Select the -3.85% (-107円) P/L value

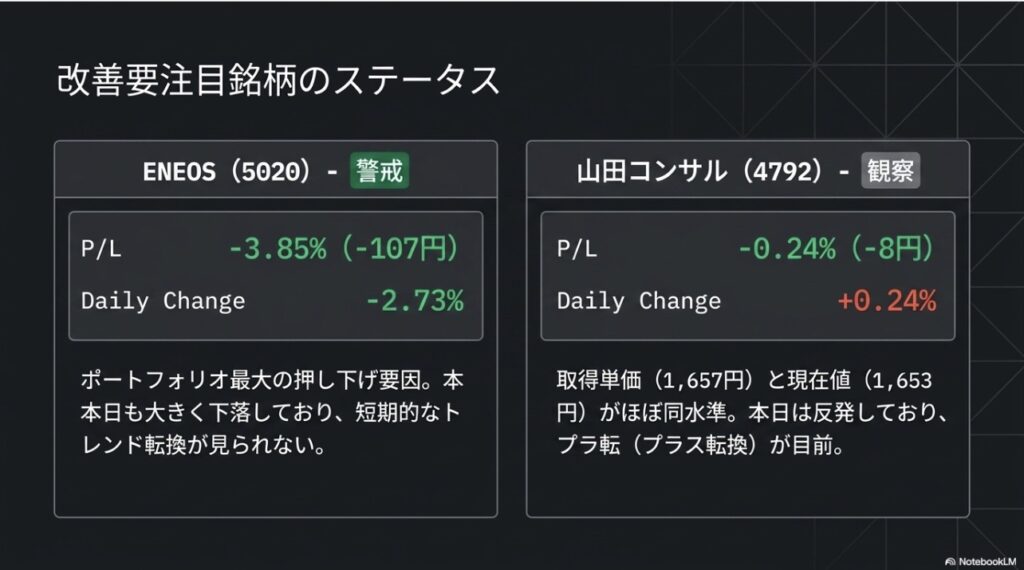click(346, 250)
